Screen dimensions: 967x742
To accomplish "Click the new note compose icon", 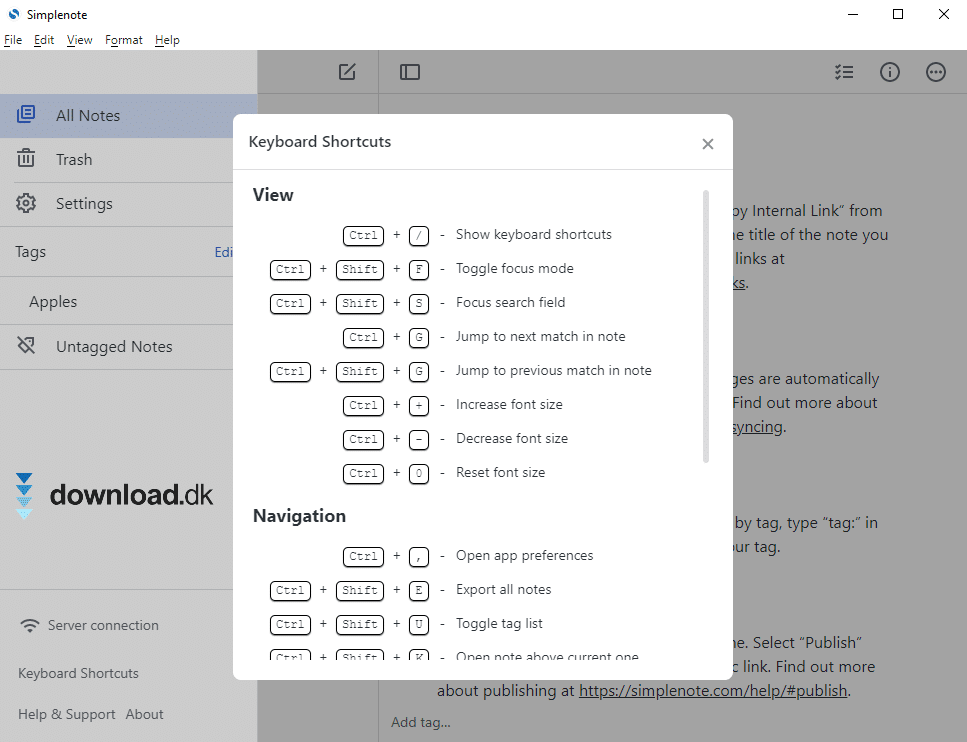I will (347, 72).
